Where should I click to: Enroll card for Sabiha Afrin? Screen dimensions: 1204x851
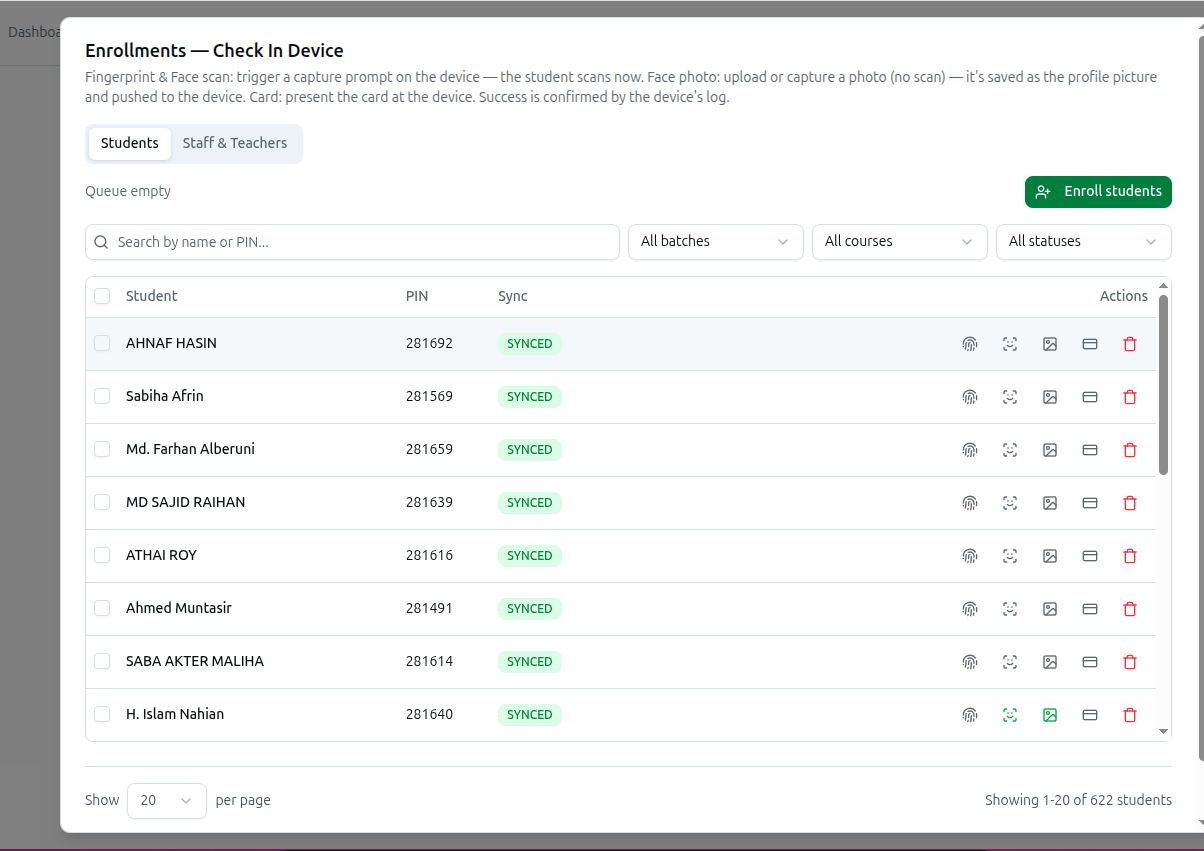point(1090,397)
